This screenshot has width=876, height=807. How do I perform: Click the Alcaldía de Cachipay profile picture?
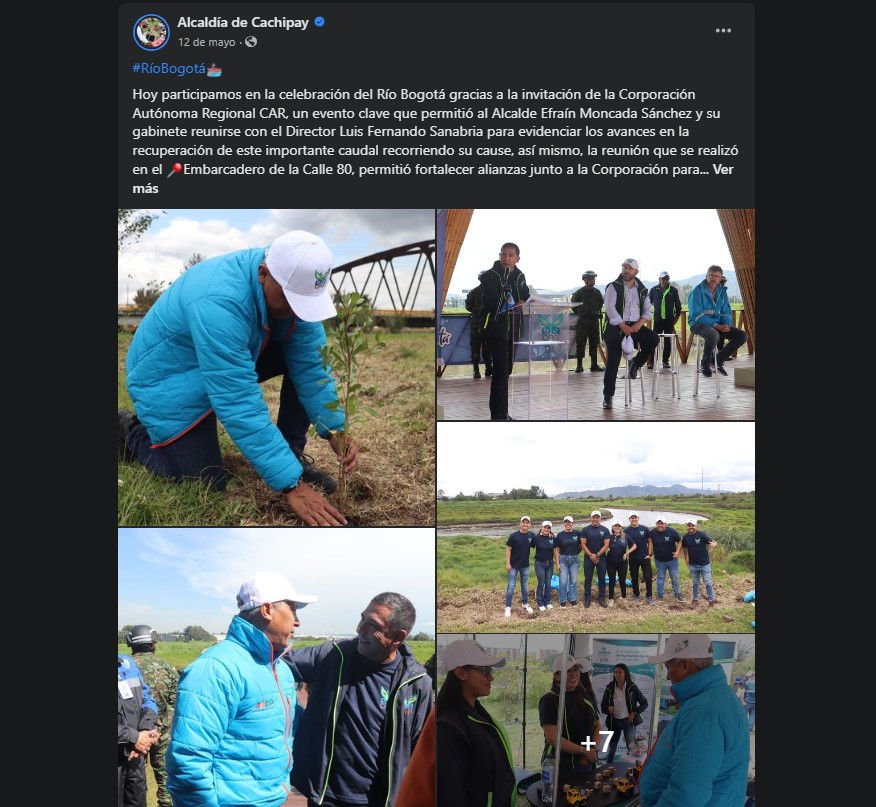pos(151,32)
